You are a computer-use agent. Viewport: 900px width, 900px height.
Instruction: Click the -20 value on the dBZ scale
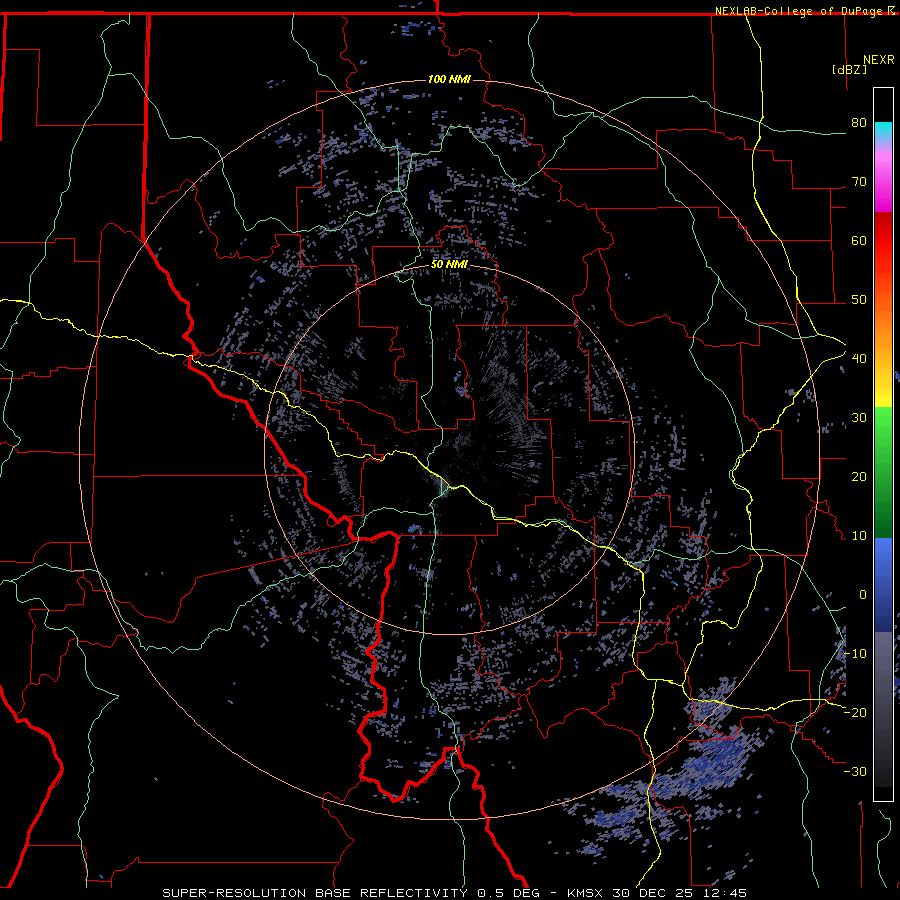tap(855, 713)
